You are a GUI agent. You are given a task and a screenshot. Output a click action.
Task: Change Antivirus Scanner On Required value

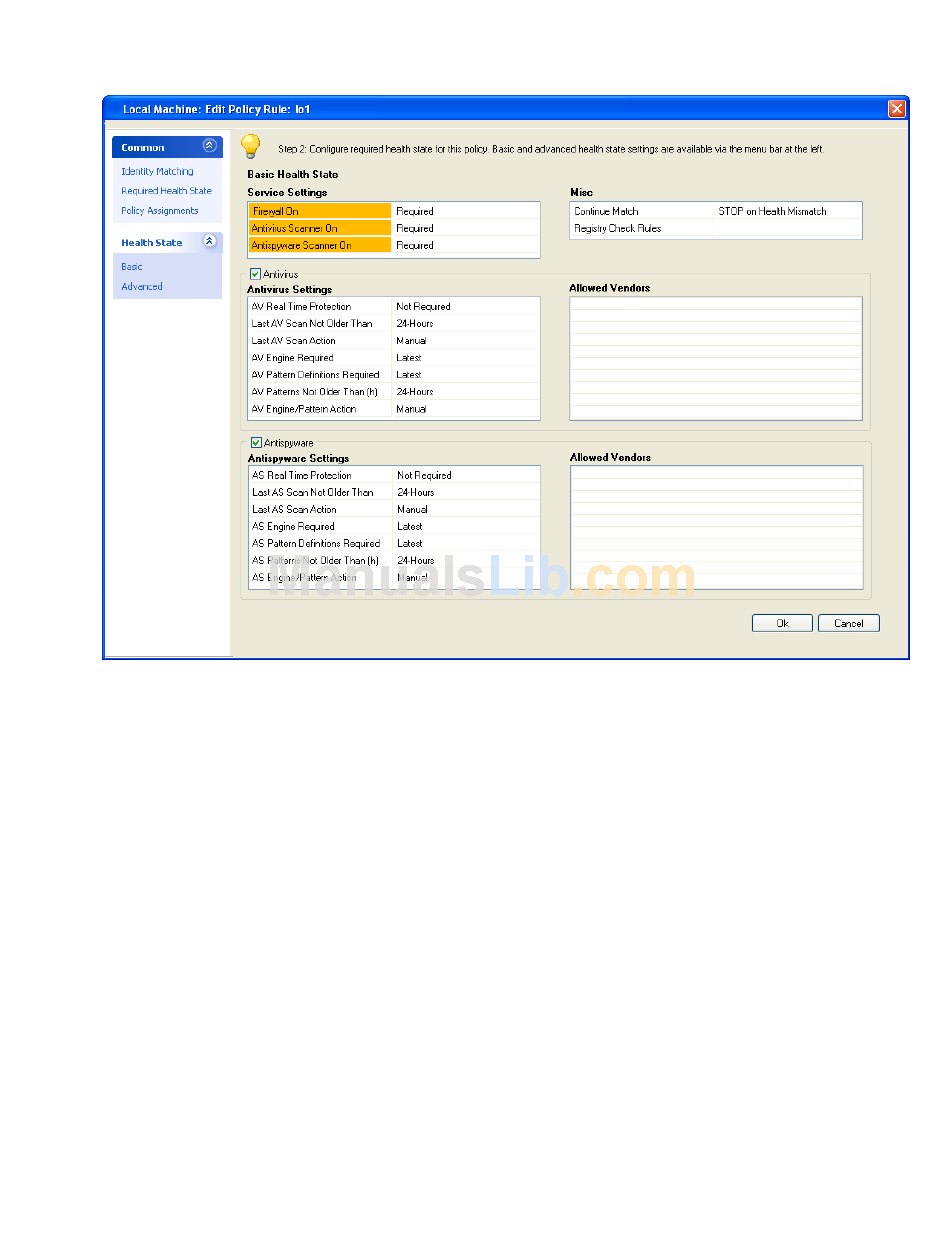tap(465, 228)
